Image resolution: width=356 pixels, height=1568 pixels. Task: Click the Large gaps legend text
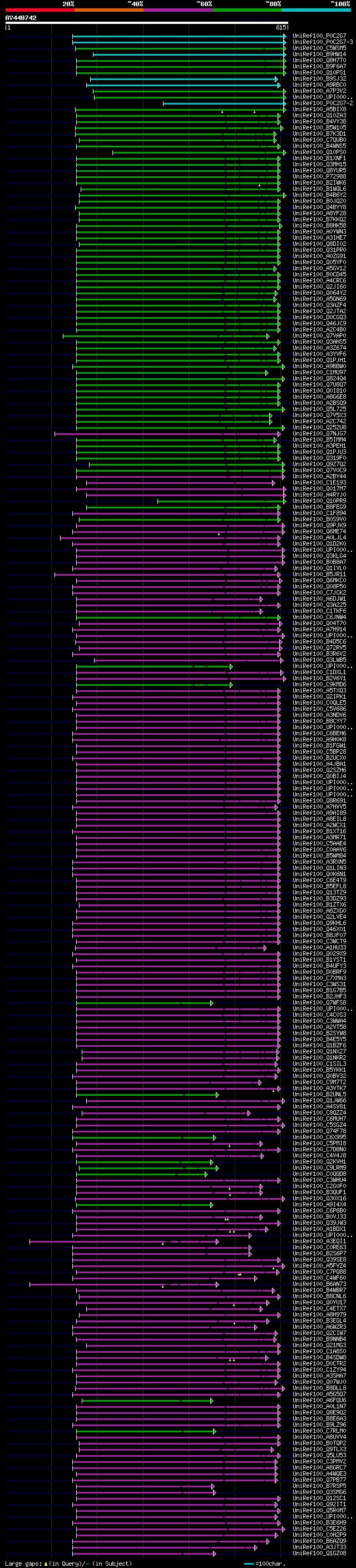click(x=23, y=1563)
